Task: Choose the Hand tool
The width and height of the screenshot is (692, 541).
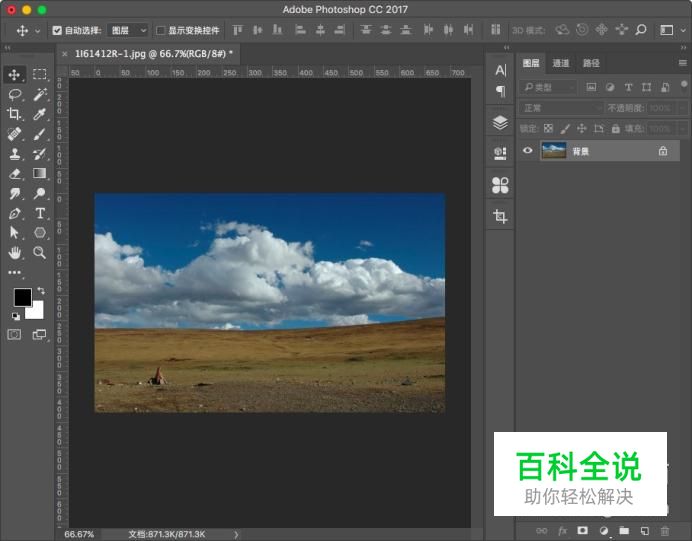Action: click(x=15, y=252)
